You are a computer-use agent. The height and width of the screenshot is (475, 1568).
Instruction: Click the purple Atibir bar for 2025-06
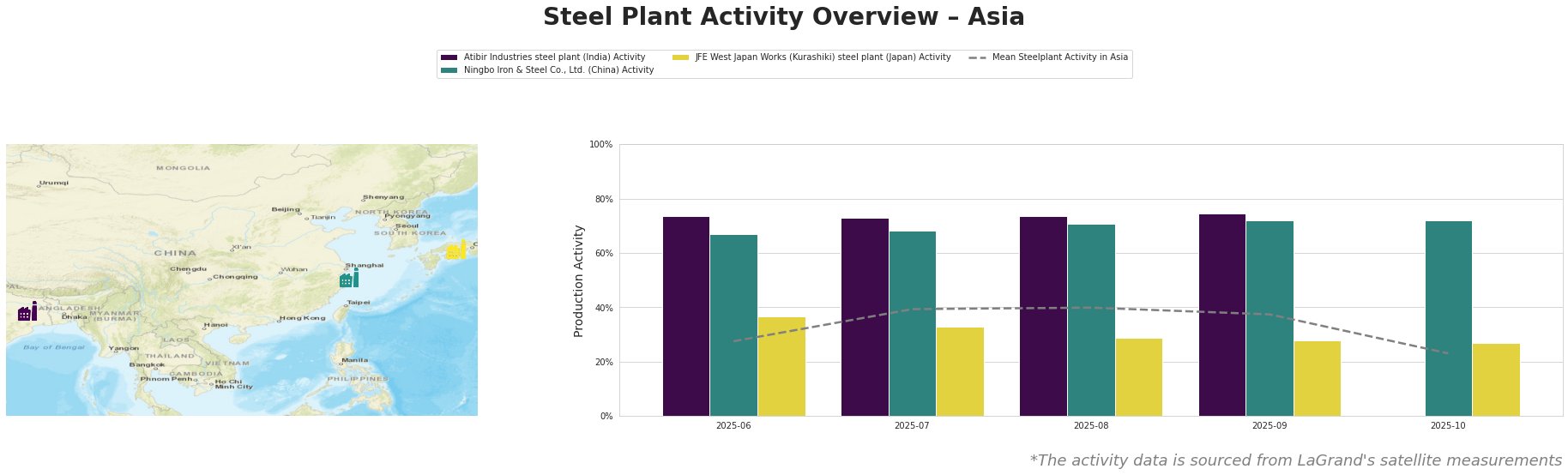(686, 316)
